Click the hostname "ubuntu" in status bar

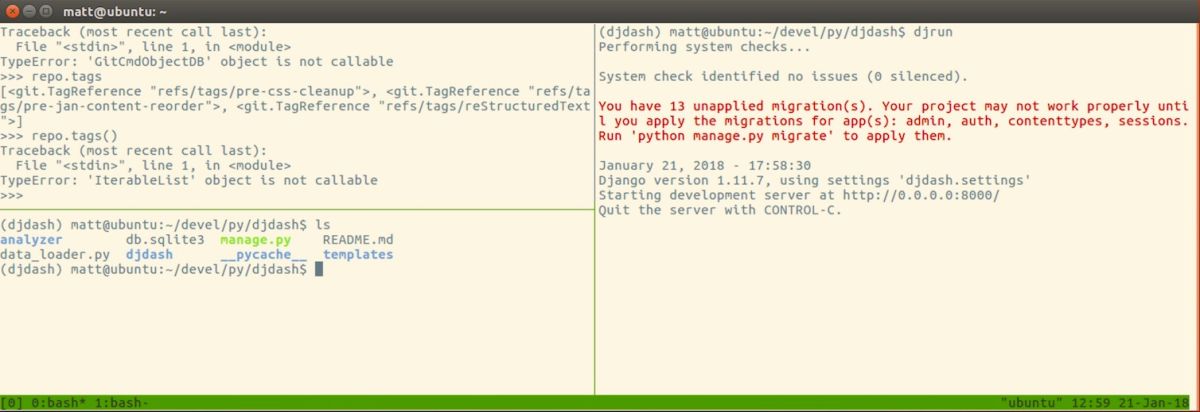click(1030, 403)
